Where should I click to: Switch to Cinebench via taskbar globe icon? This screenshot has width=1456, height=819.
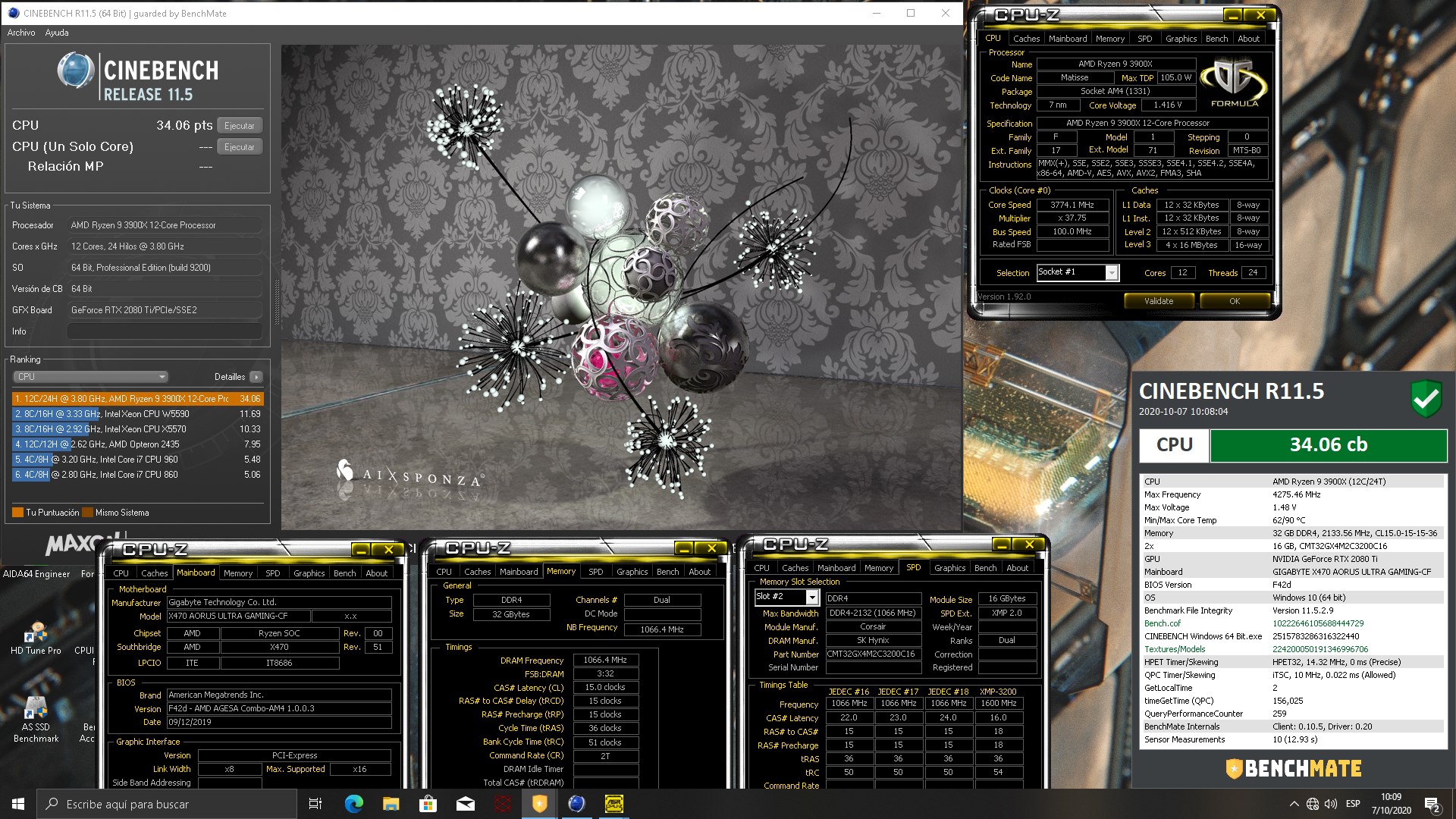click(576, 804)
